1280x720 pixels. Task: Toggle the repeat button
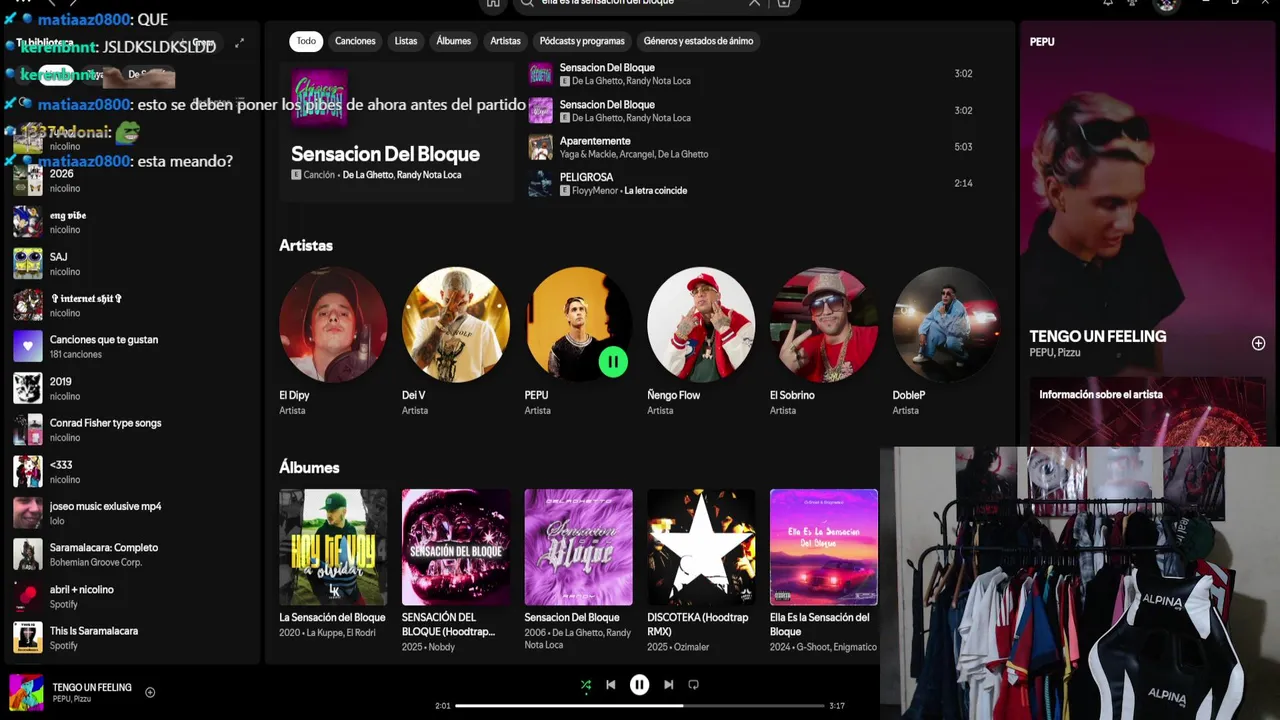click(693, 685)
